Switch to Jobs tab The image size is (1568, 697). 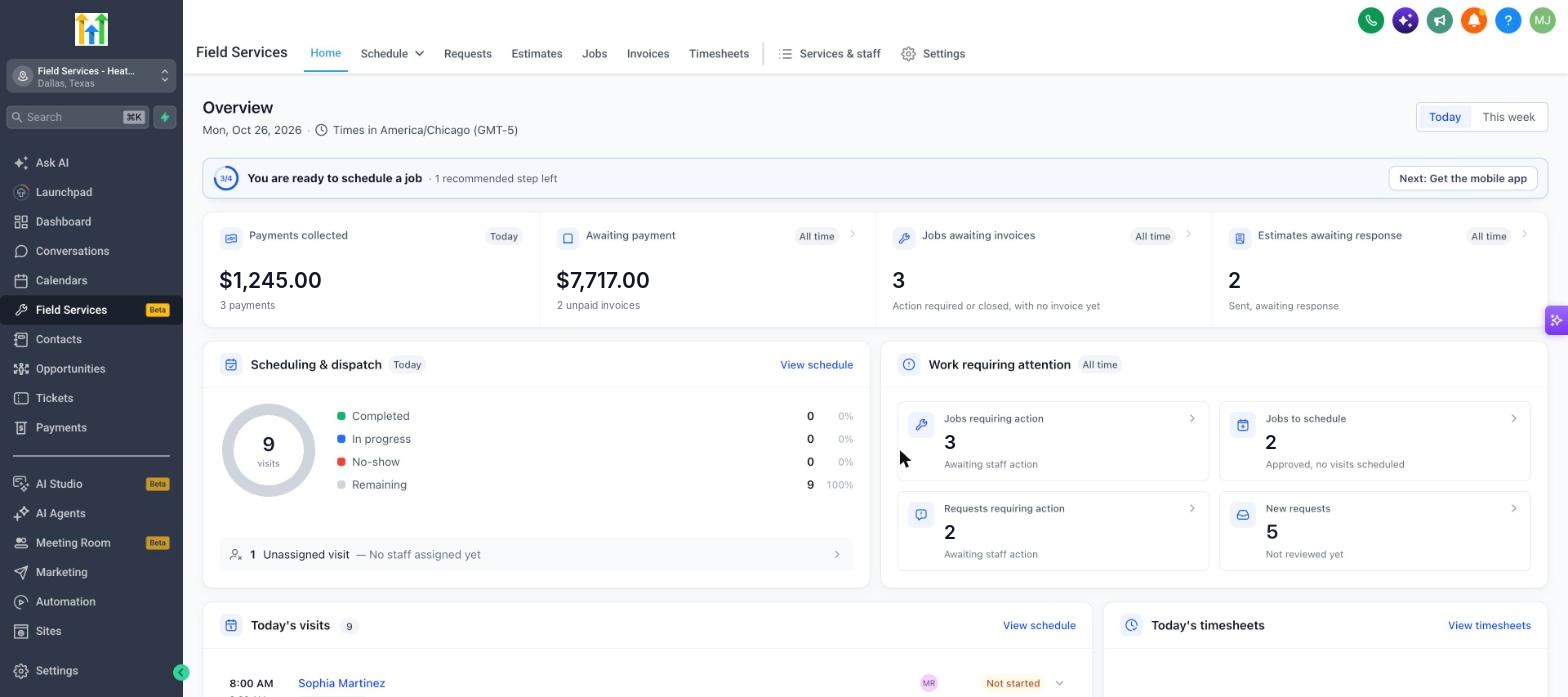click(x=594, y=54)
